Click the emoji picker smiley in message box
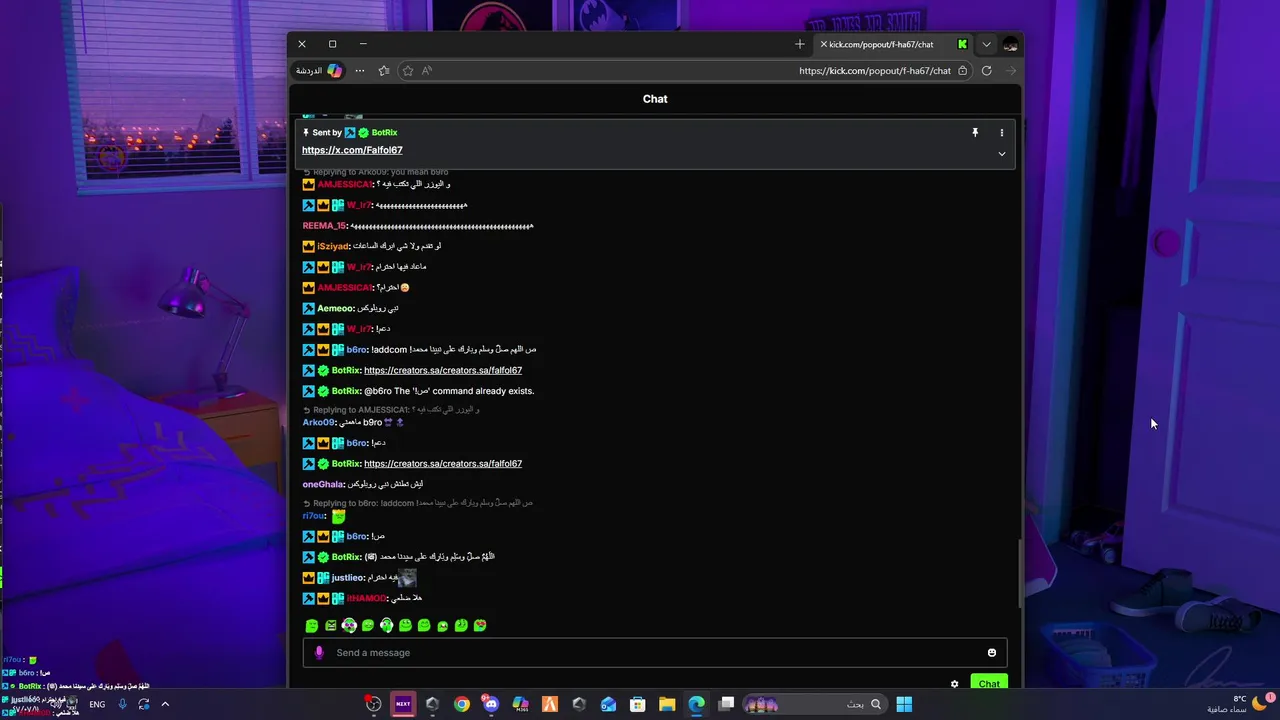 click(x=992, y=652)
